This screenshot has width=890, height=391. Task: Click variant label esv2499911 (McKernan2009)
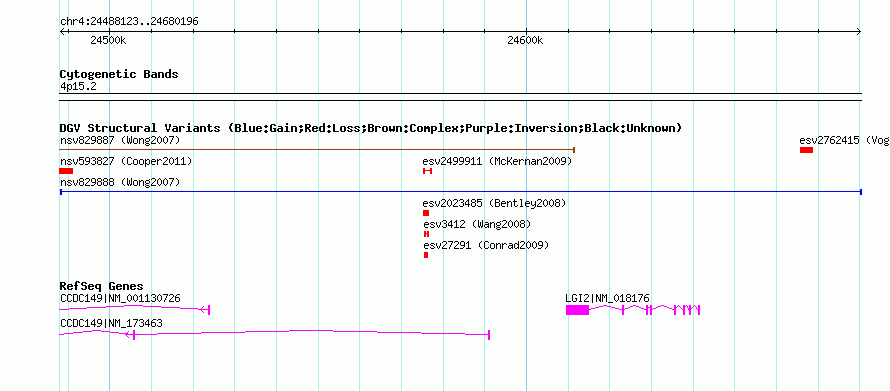(x=497, y=162)
